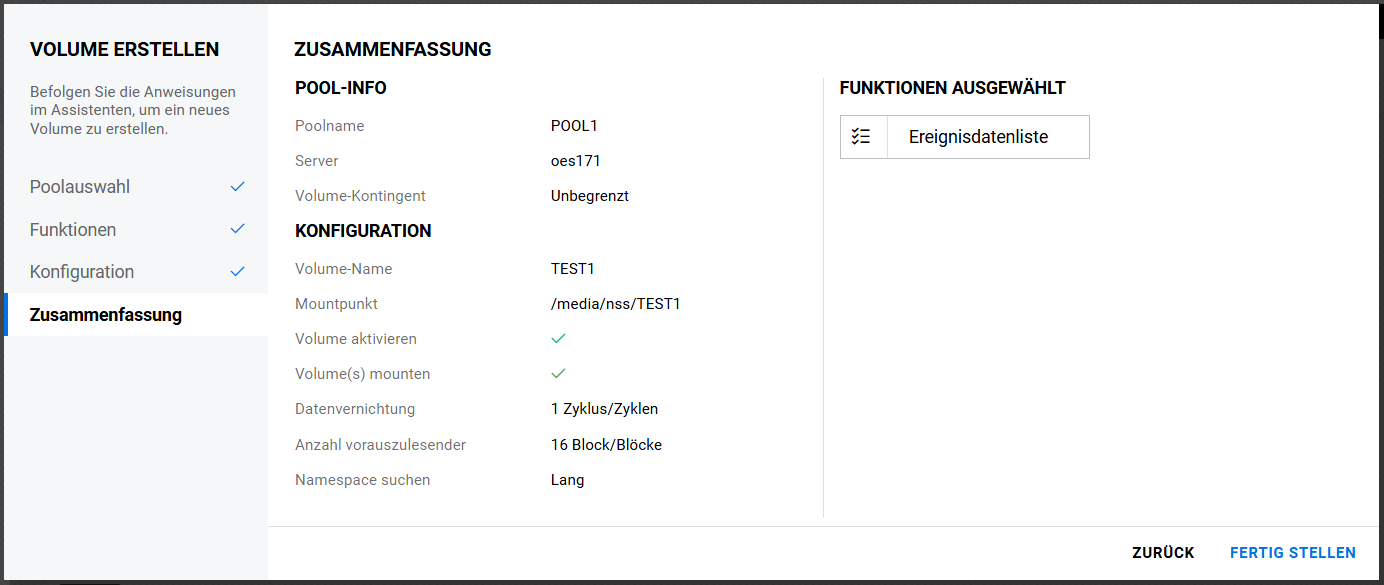Screen dimensions: 1384x585
Task: Click the 16 Block/Blöcke value
Action: [606, 445]
